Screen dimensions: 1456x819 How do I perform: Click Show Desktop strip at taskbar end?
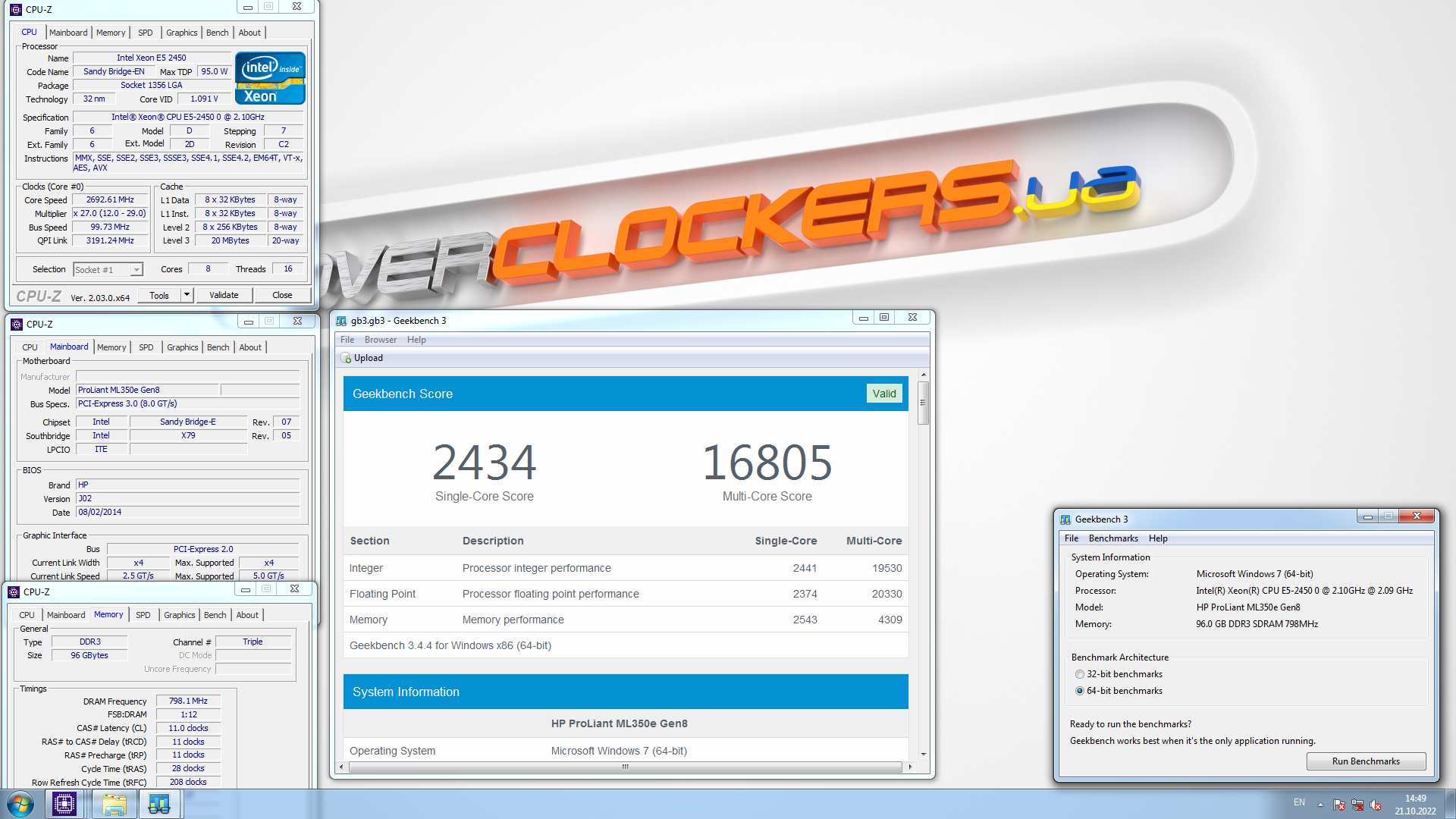(x=1450, y=804)
